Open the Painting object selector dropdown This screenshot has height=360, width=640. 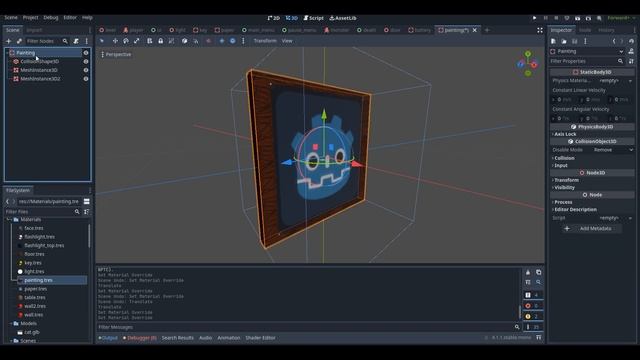(587, 51)
